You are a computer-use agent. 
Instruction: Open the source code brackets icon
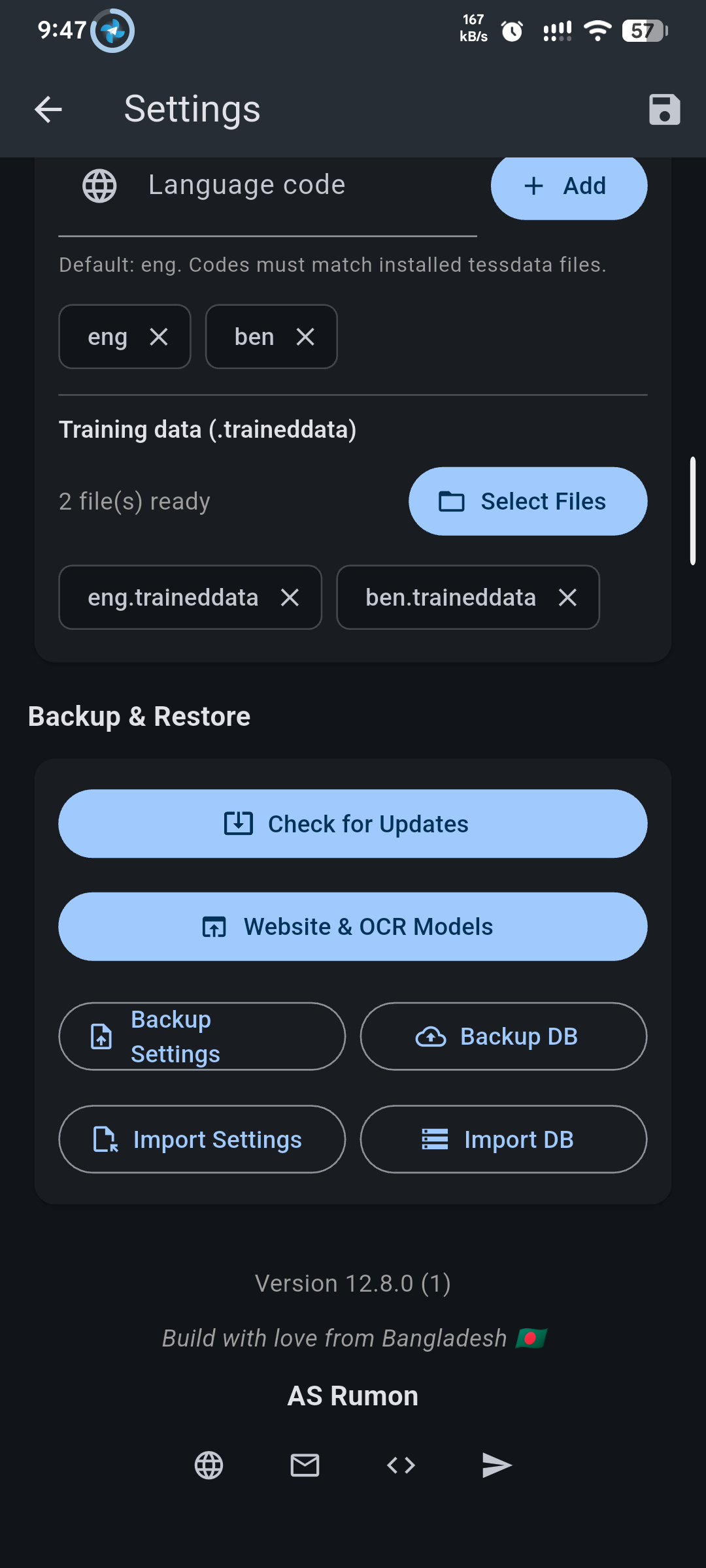point(401,1465)
